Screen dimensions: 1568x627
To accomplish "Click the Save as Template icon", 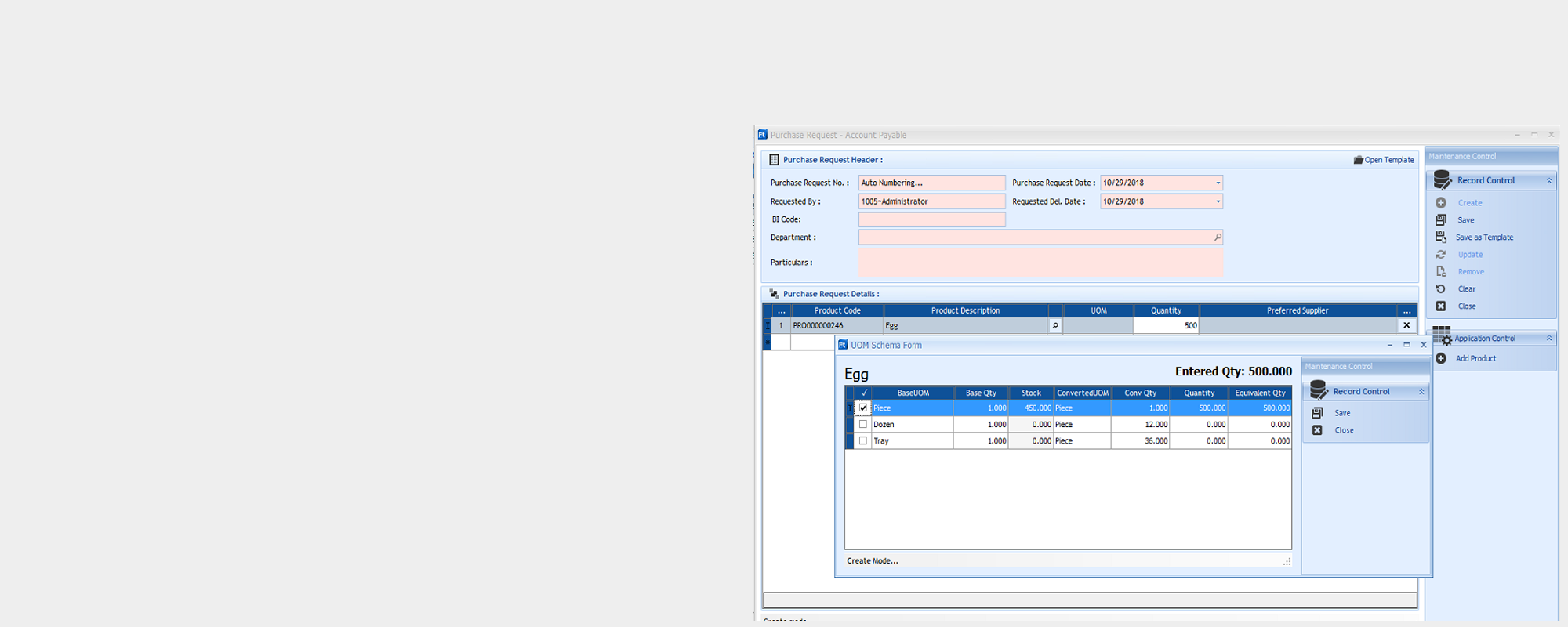I will (1441, 237).
